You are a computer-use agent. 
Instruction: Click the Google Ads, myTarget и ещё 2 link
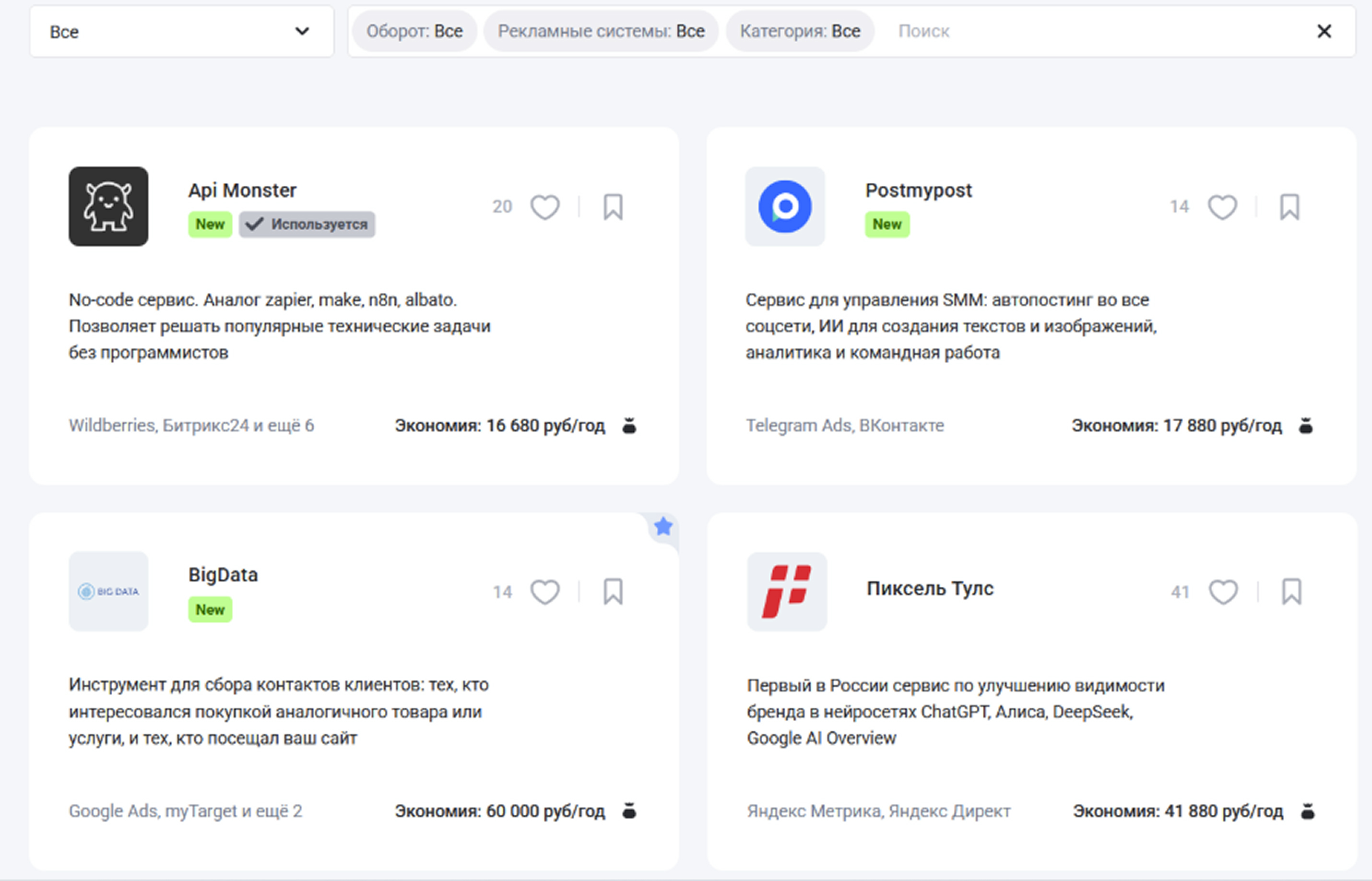185,810
